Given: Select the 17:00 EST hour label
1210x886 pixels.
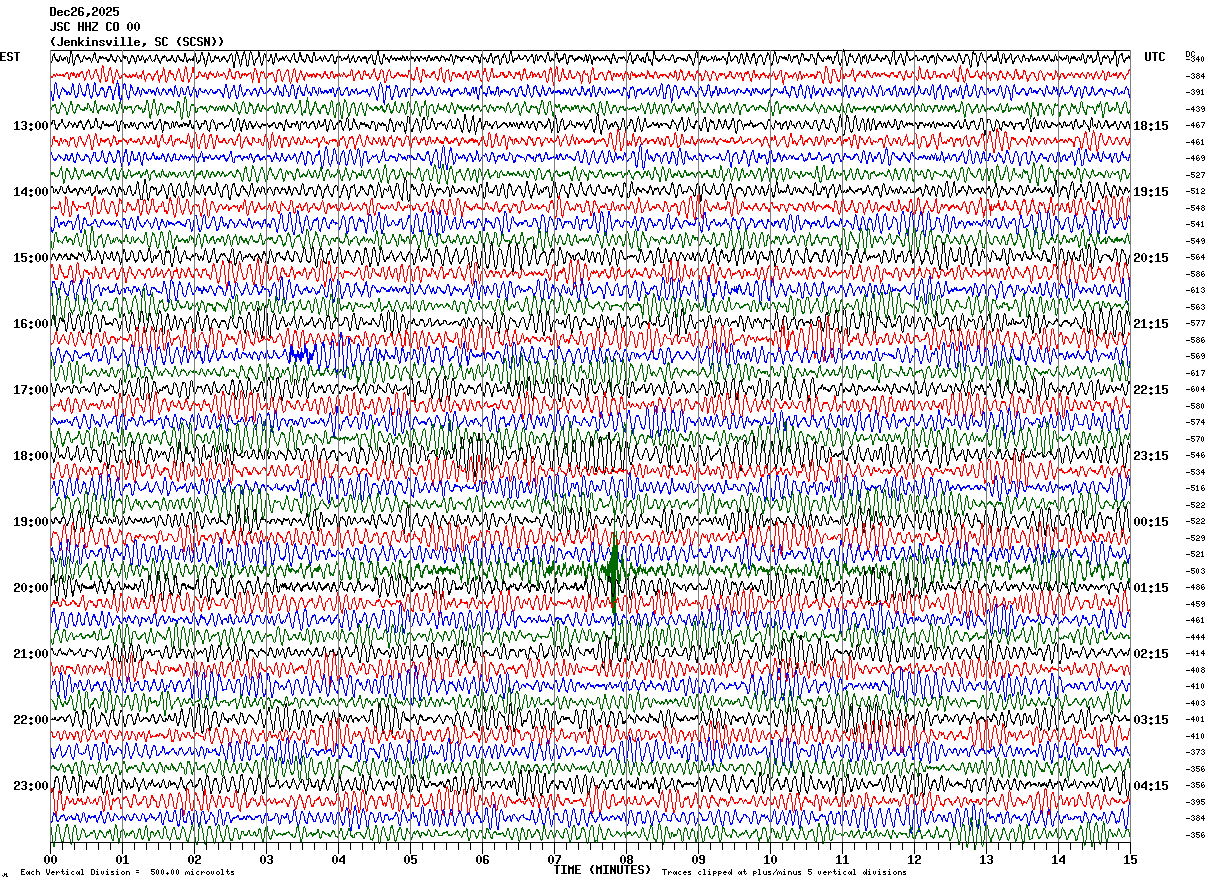Looking at the screenshot, I should coord(30,390).
